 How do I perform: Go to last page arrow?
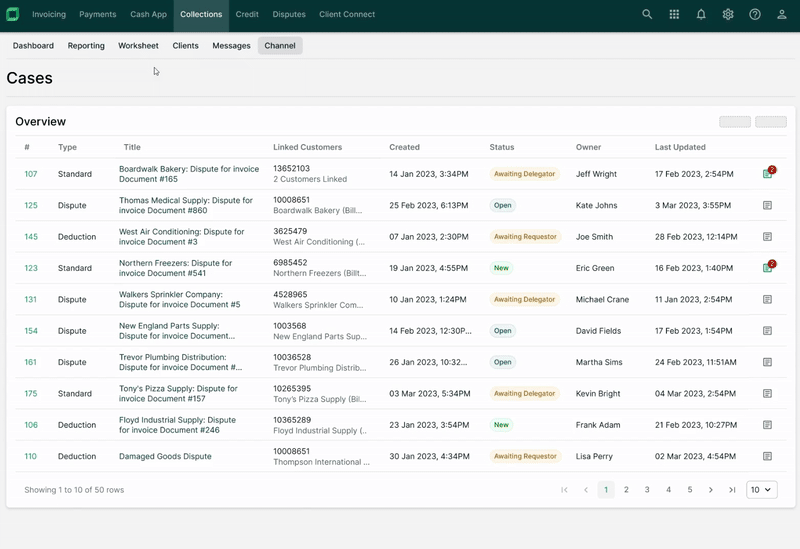[x=732, y=490]
